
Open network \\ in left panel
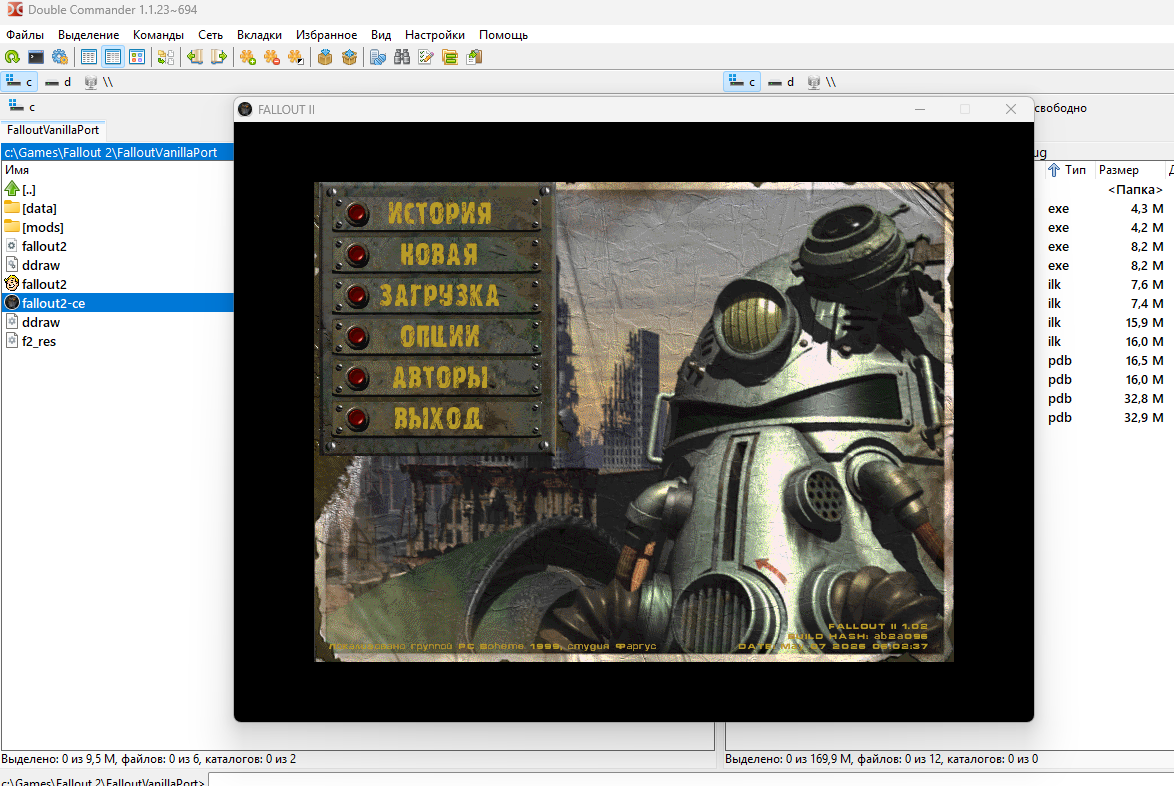click(x=99, y=82)
